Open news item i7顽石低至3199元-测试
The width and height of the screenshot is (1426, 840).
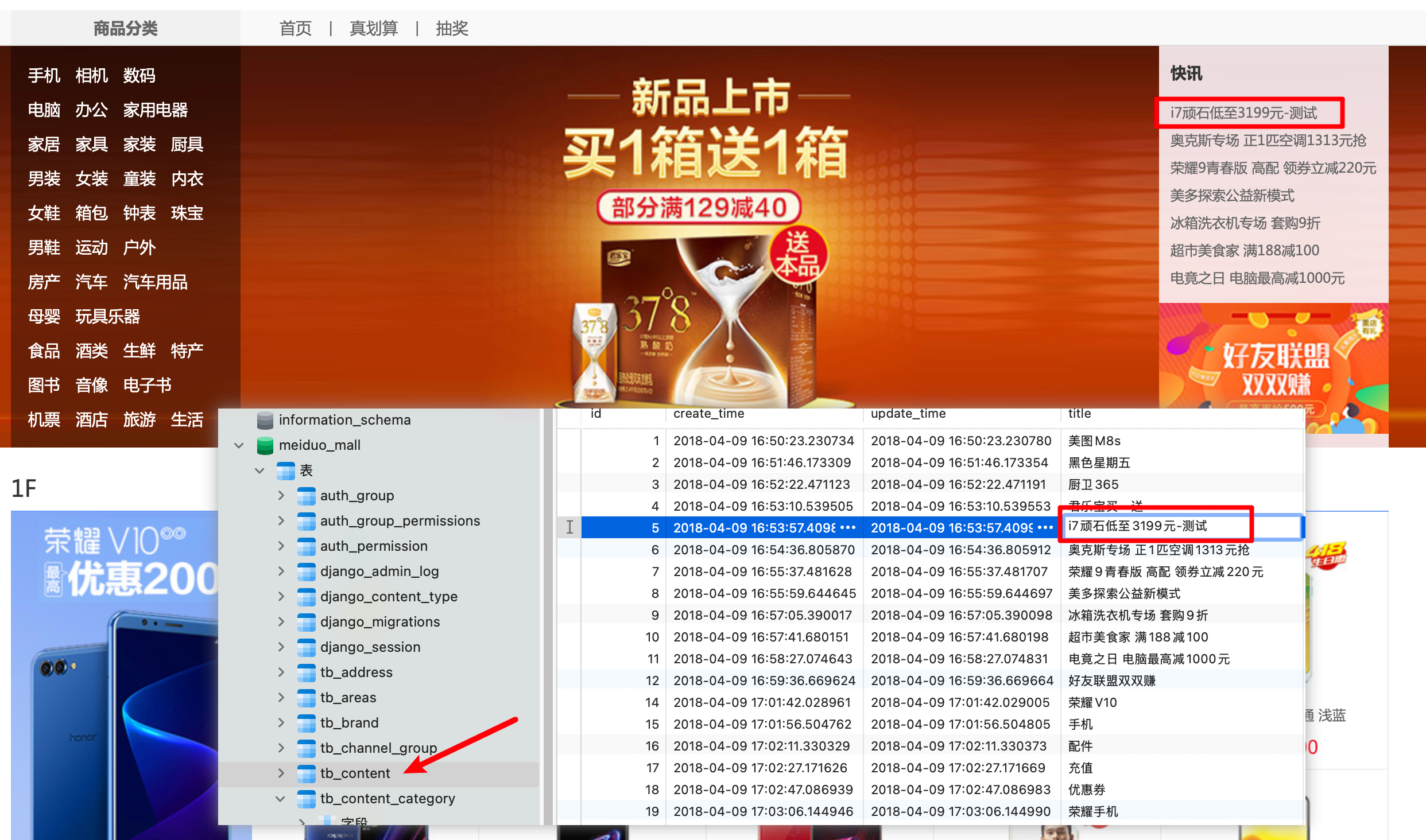click(x=1244, y=113)
